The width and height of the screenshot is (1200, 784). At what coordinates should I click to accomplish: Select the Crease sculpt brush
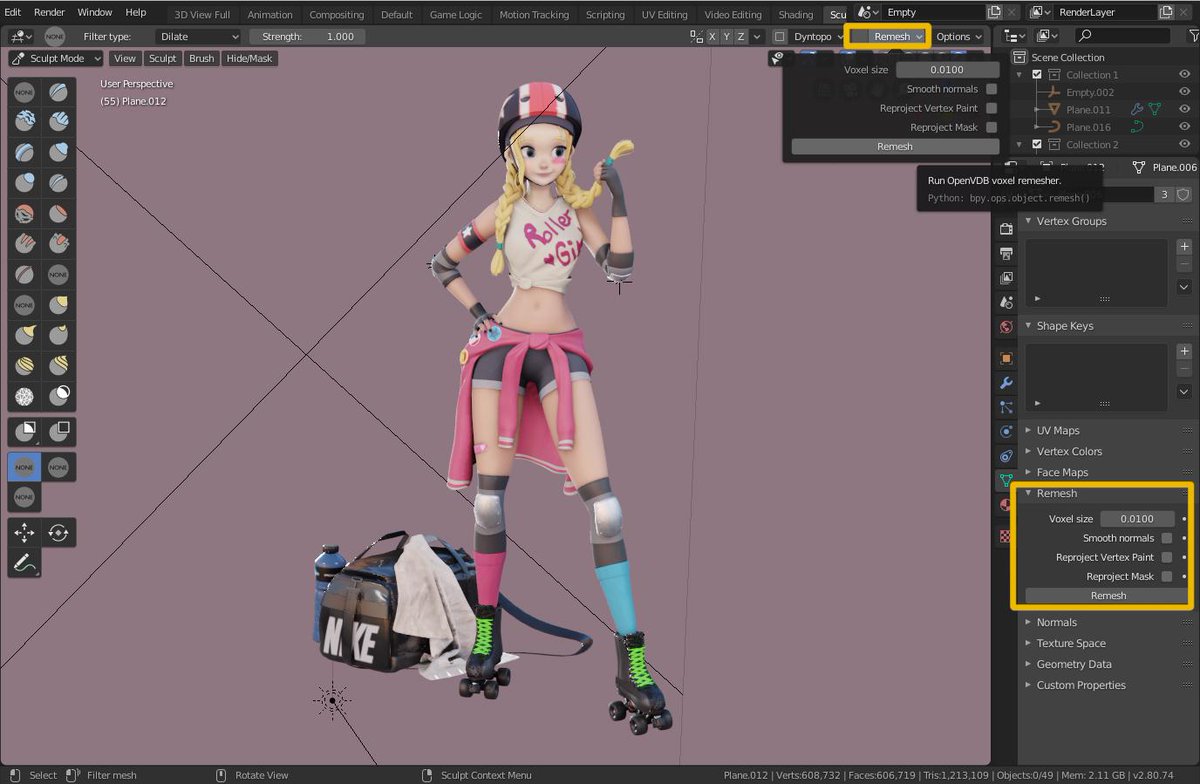[x=59, y=182]
